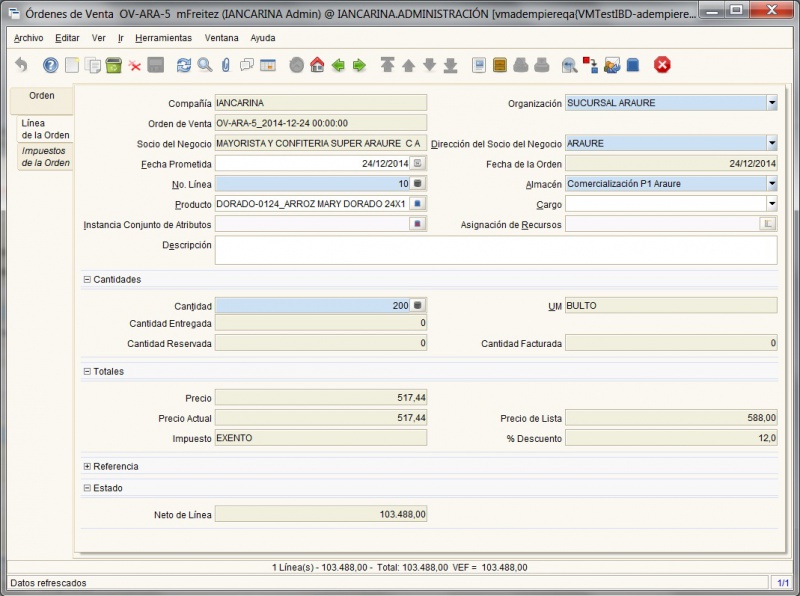Jump to first record icon
The width and height of the screenshot is (800, 596).
pos(388,65)
